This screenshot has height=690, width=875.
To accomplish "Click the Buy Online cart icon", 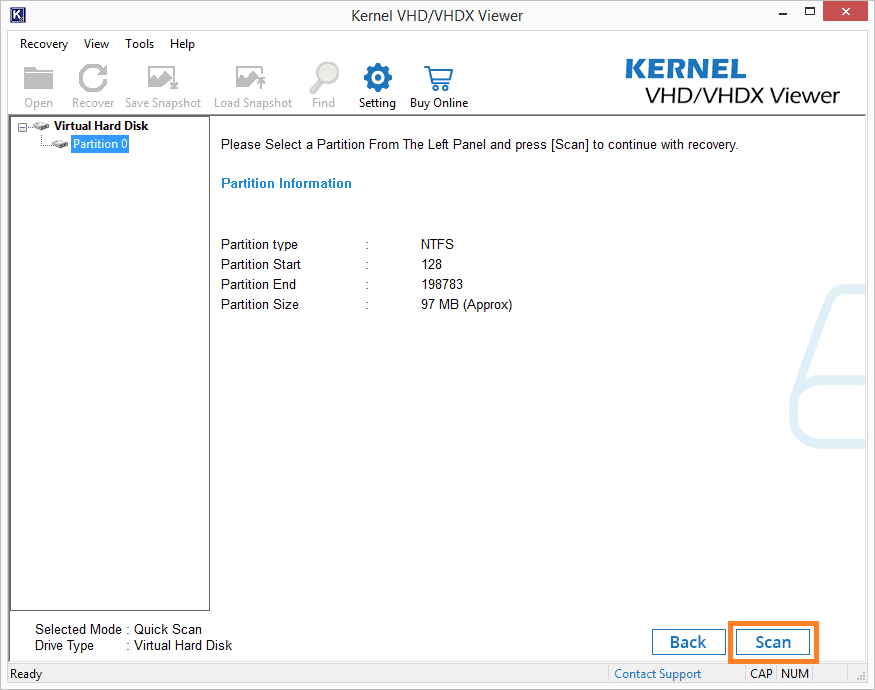I will pyautogui.click(x=438, y=79).
